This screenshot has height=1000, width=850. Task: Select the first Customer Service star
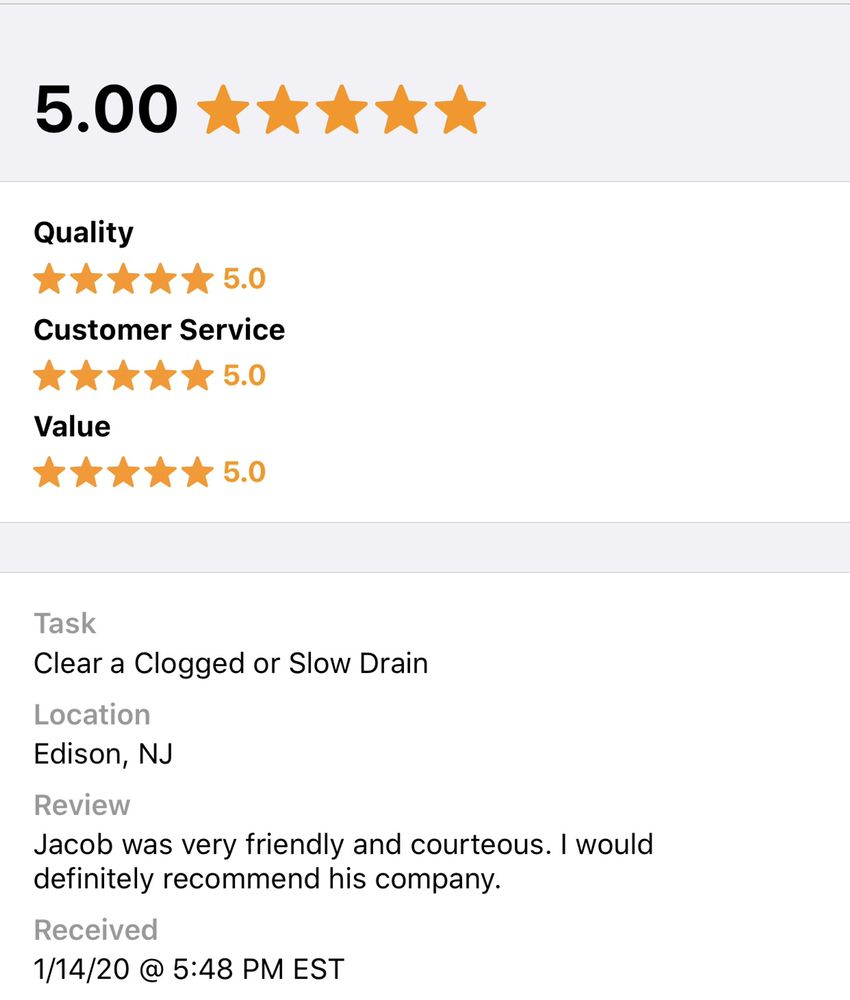click(49, 376)
